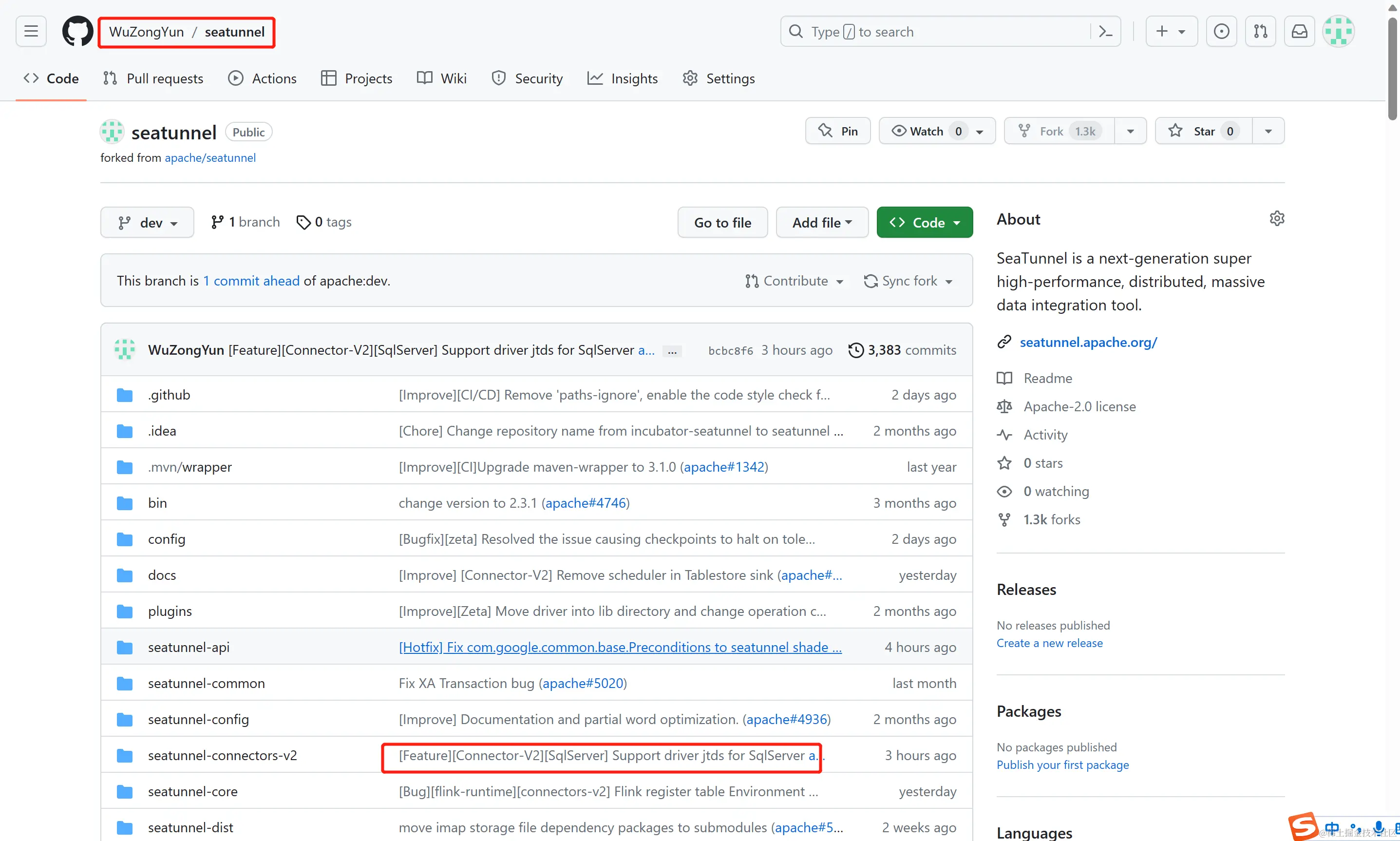Open the issues icon in header

click(1222, 31)
